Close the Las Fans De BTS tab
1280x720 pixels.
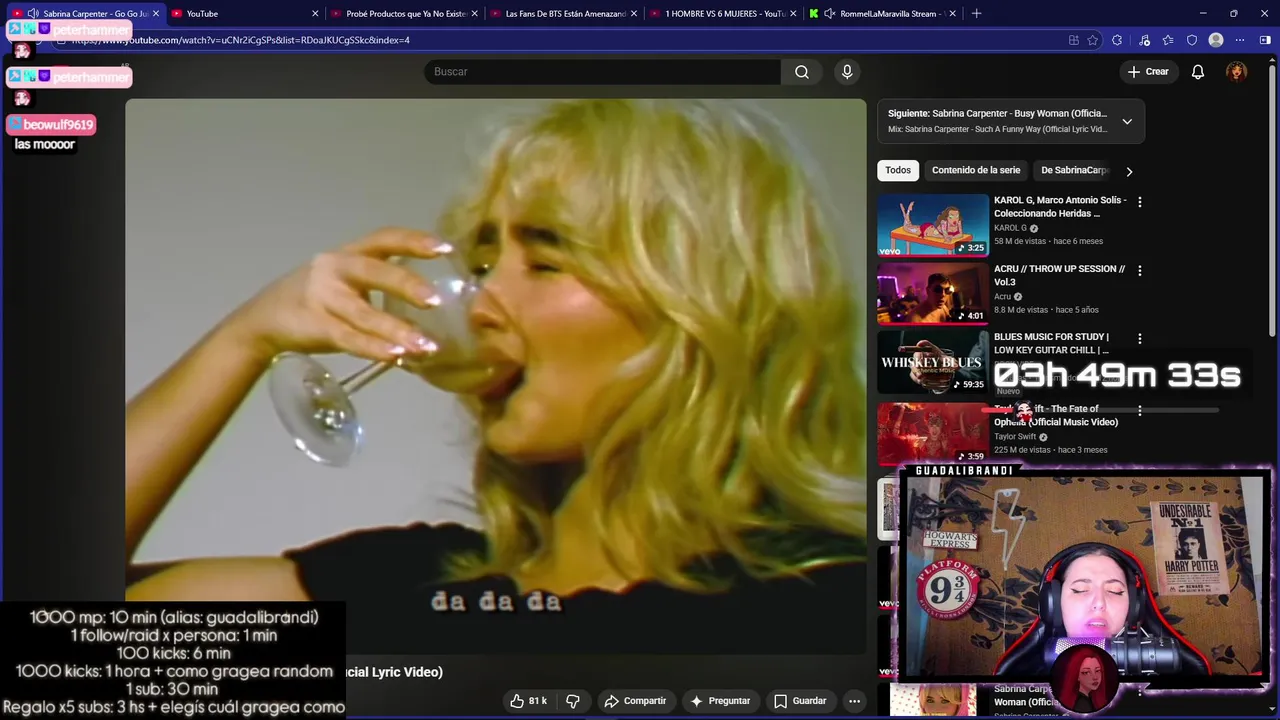pos(633,14)
